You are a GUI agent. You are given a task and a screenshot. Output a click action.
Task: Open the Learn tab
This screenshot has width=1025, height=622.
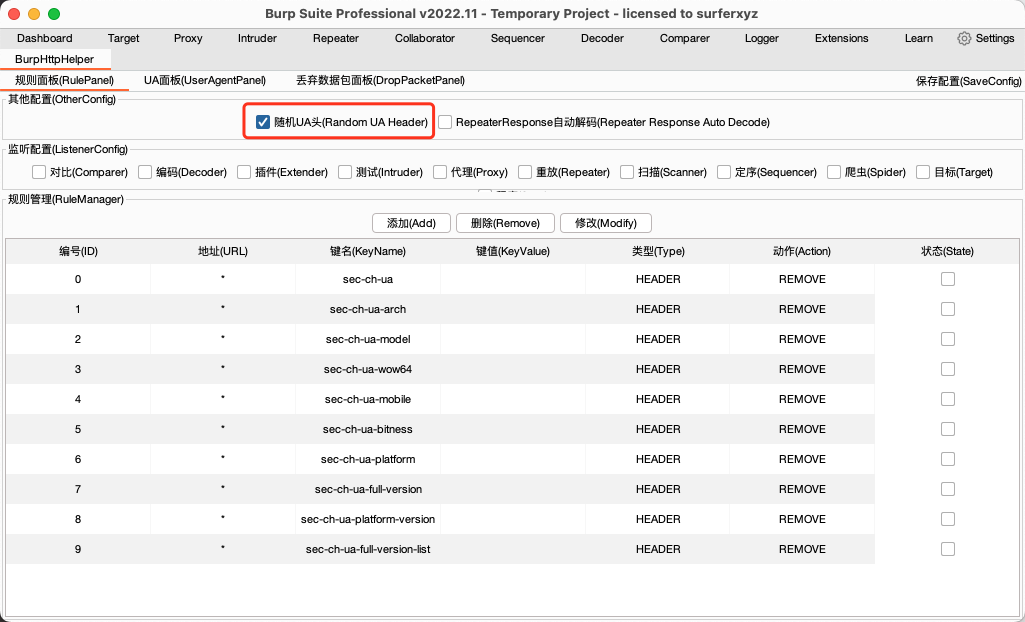click(918, 39)
